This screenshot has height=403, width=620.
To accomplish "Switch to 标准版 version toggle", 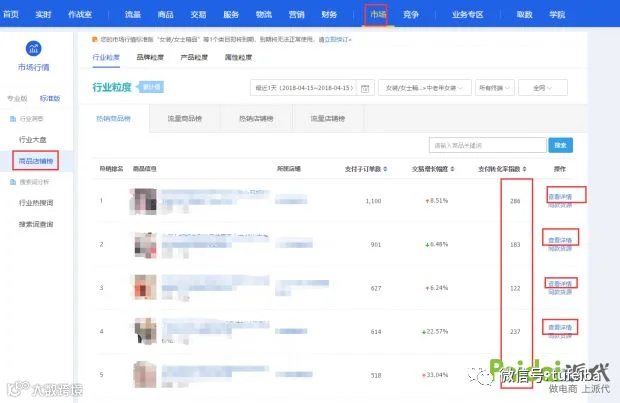I will [50, 98].
